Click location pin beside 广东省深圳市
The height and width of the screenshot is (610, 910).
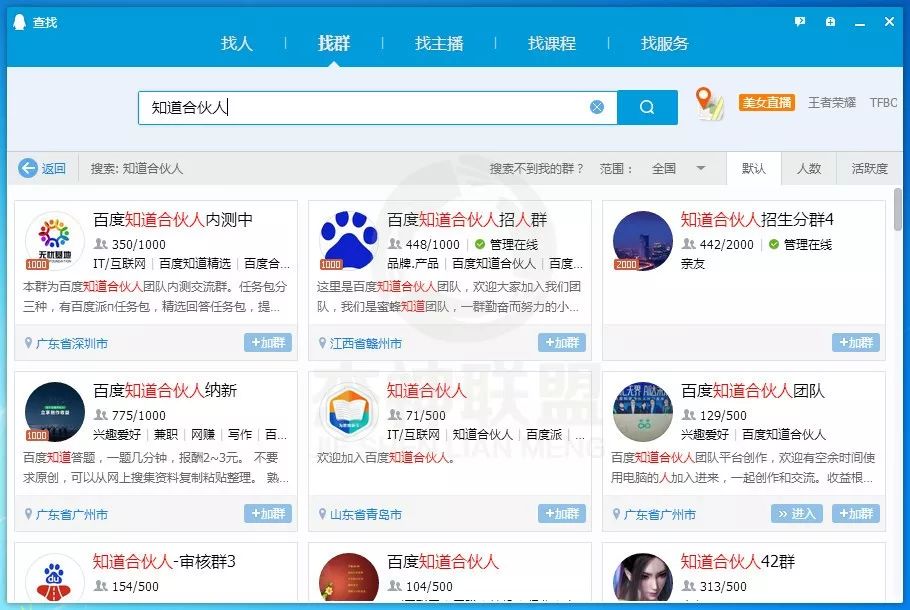[x=28, y=343]
